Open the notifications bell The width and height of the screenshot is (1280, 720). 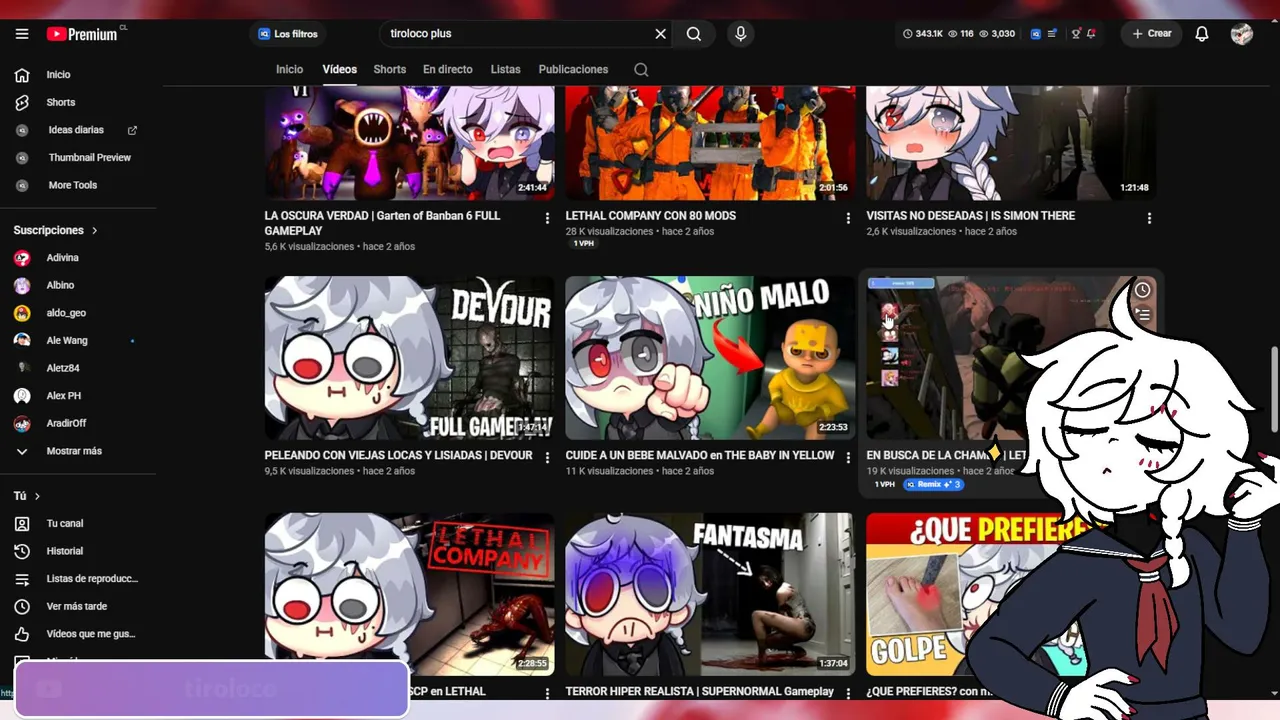point(1202,34)
